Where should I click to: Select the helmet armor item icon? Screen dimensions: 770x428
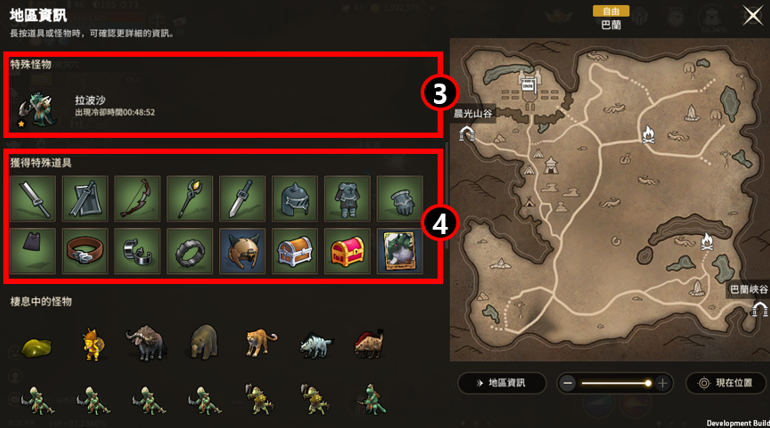click(x=295, y=199)
